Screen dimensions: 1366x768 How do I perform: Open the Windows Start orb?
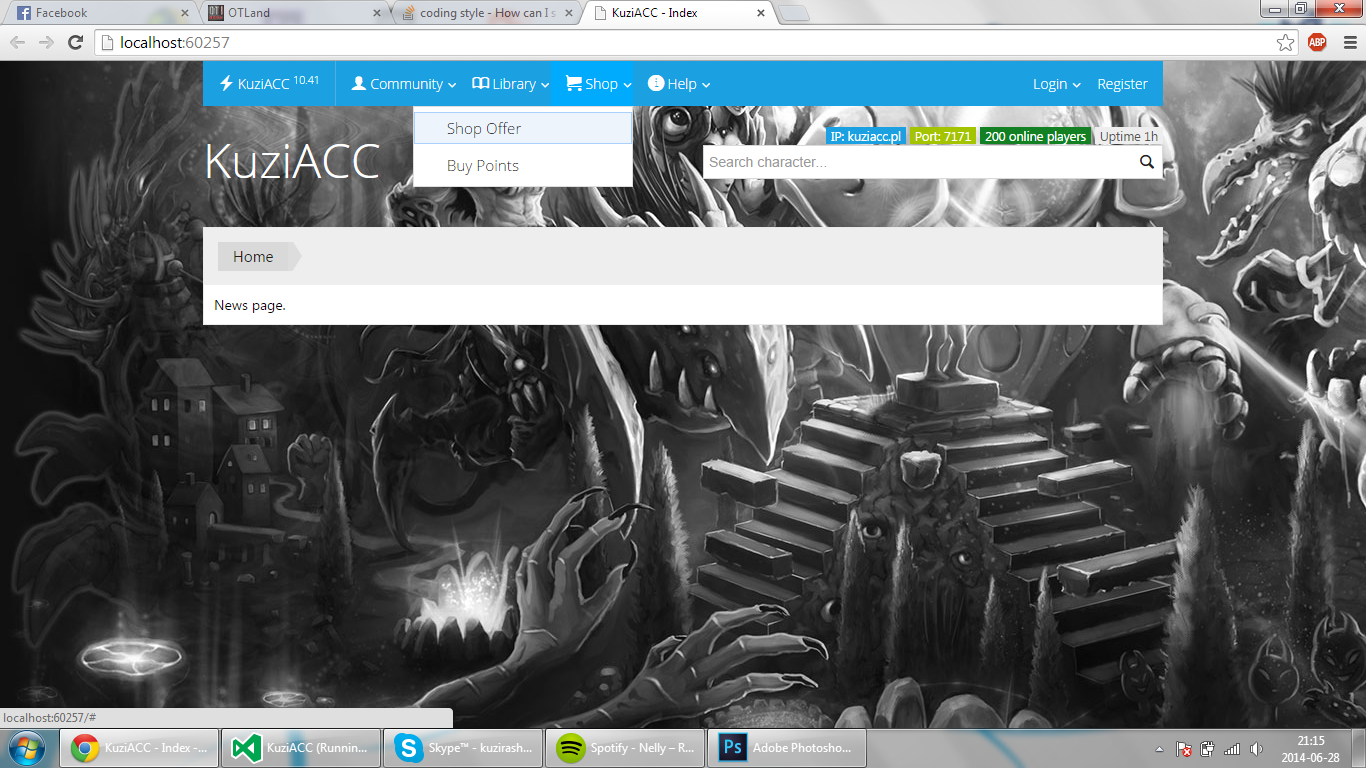point(27,747)
